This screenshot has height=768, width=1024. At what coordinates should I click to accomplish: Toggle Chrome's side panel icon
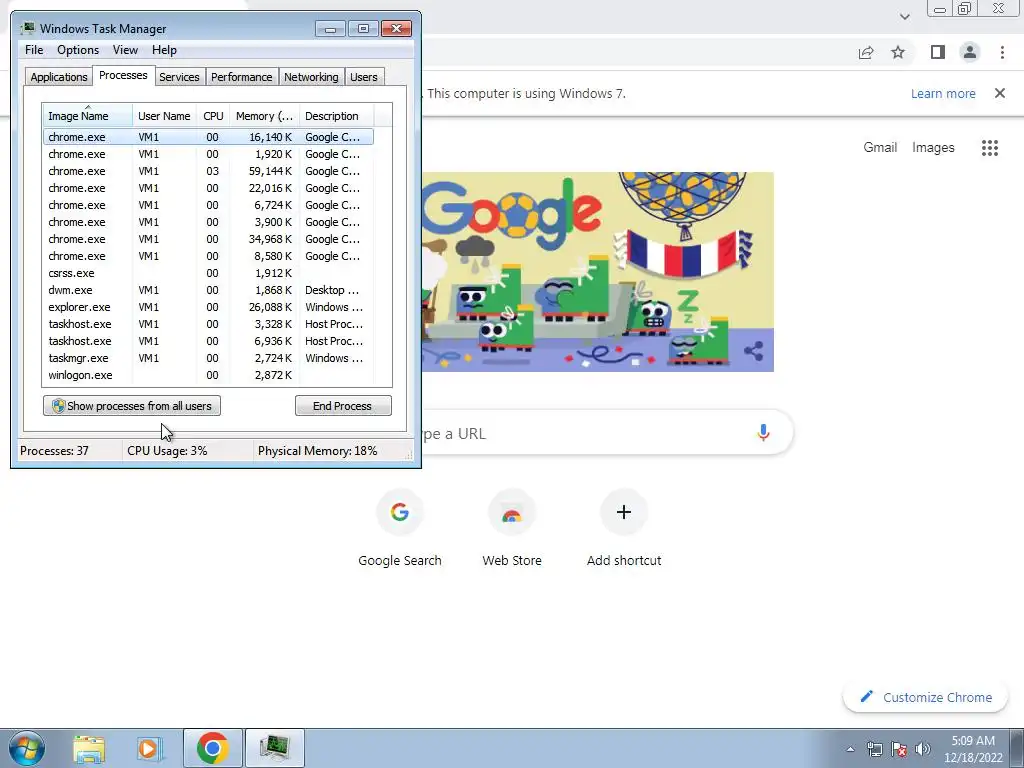coord(938,52)
